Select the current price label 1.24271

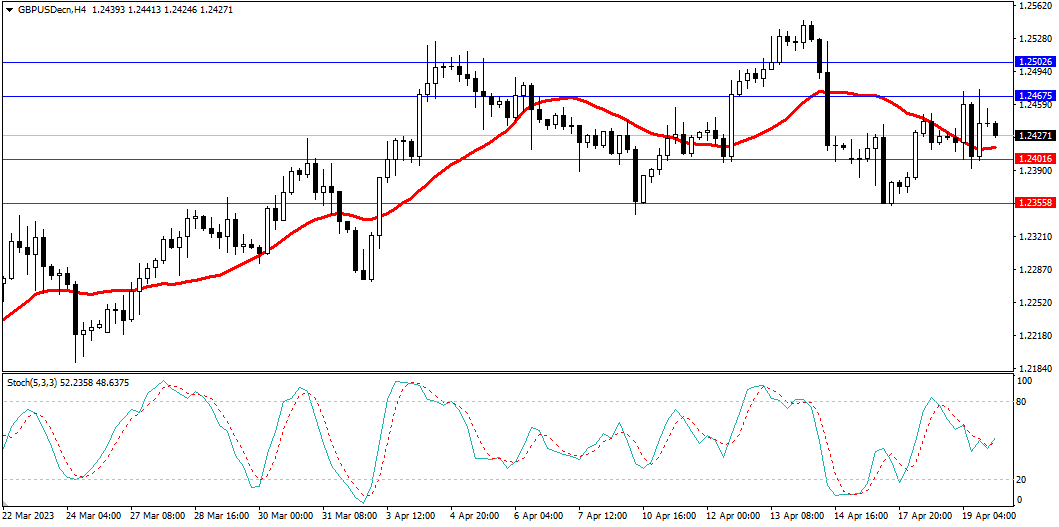coord(1034,136)
